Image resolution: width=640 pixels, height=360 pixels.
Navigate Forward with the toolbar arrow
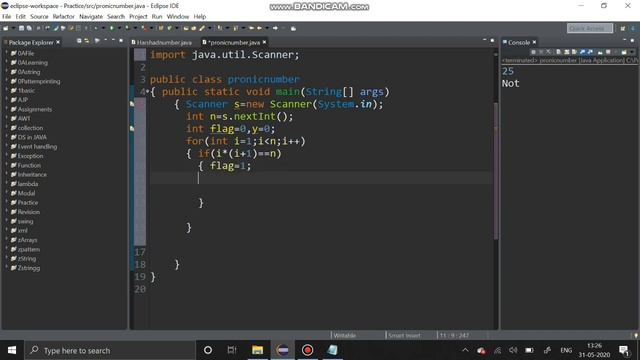pyautogui.click(x=275, y=28)
